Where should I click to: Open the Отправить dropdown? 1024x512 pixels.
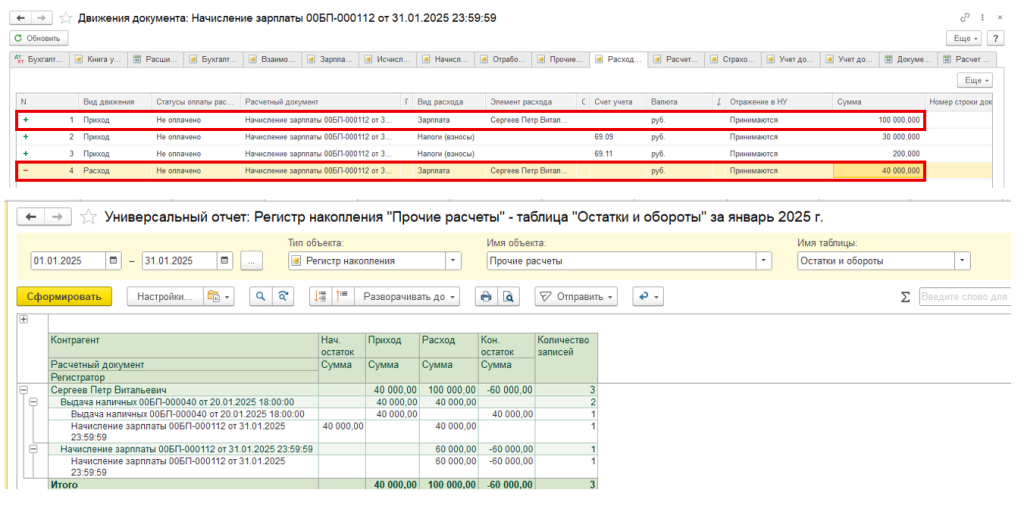click(575, 296)
